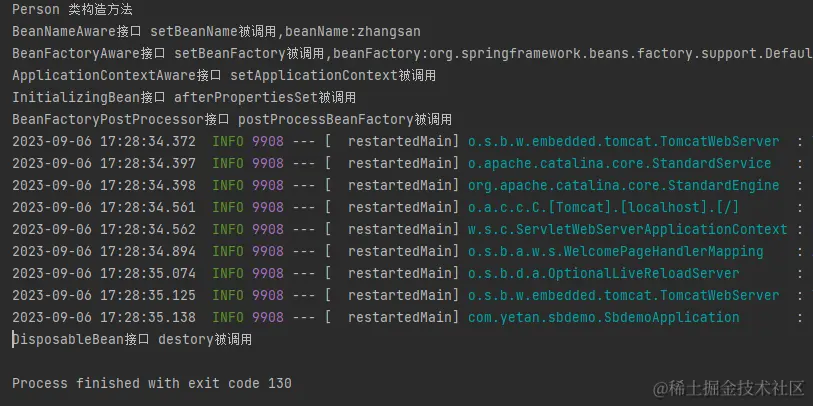This screenshot has width=813, height=406.
Task: Select o.apache.catalina.core.StandardService logger name
Action: 619,163
